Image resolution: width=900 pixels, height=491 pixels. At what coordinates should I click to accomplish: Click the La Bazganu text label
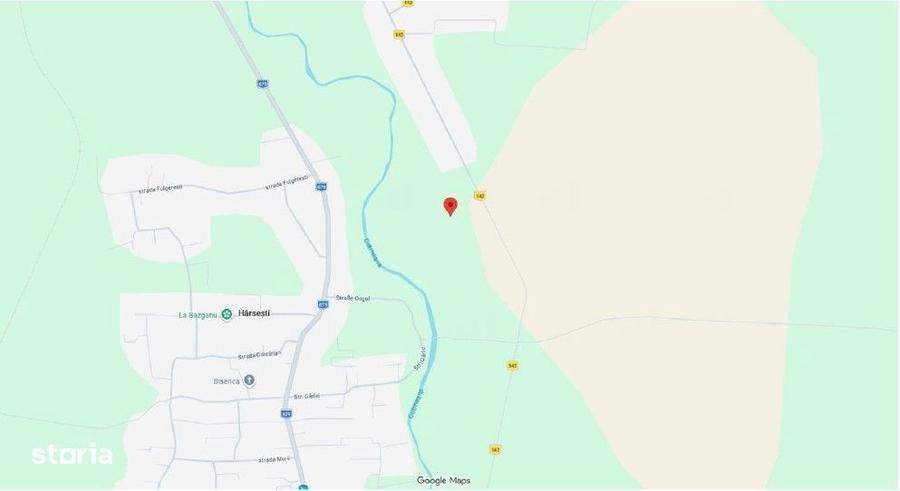[x=198, y=315]
